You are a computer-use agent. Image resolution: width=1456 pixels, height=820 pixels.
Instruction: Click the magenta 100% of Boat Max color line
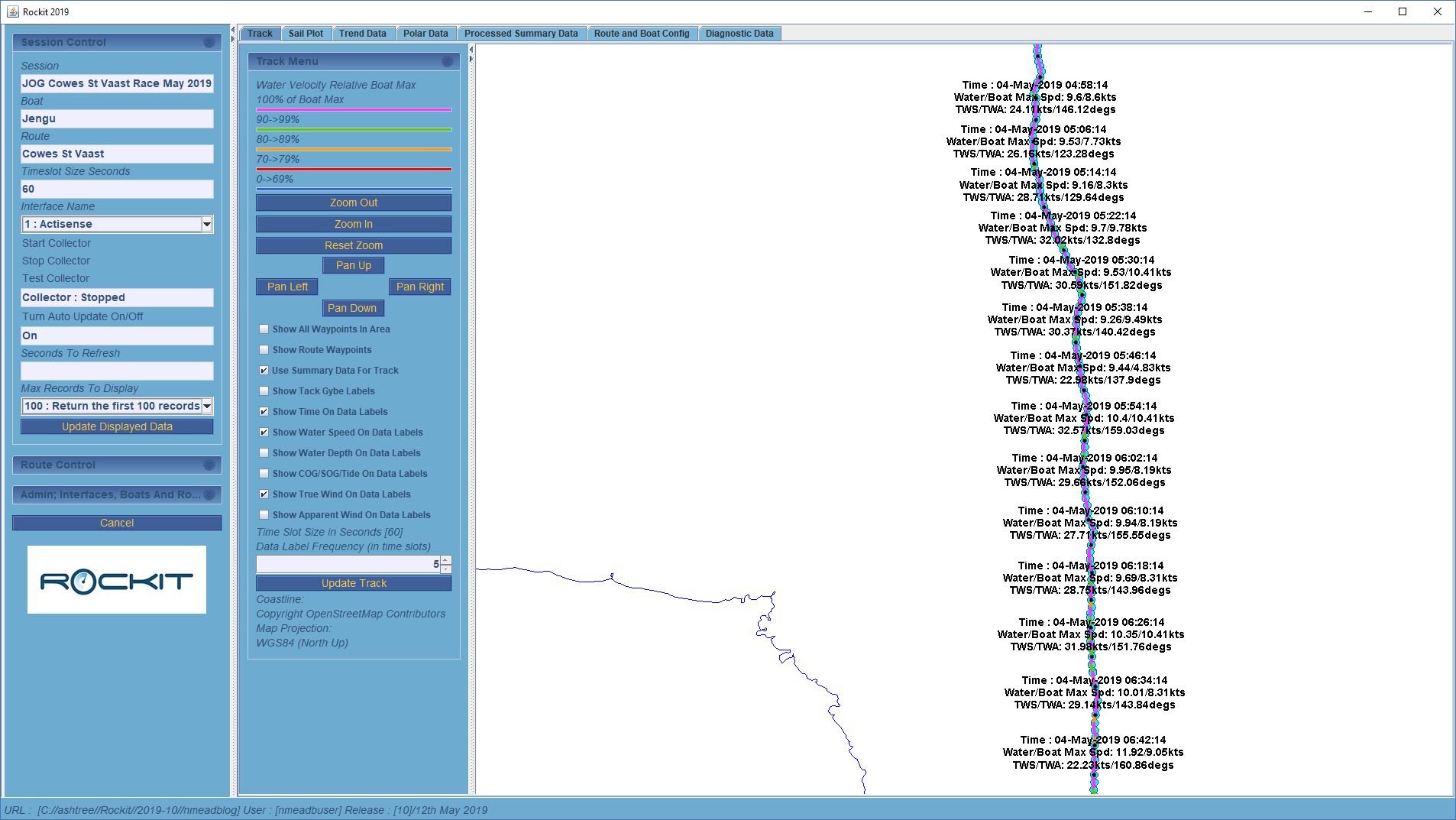tap(354, 110)
